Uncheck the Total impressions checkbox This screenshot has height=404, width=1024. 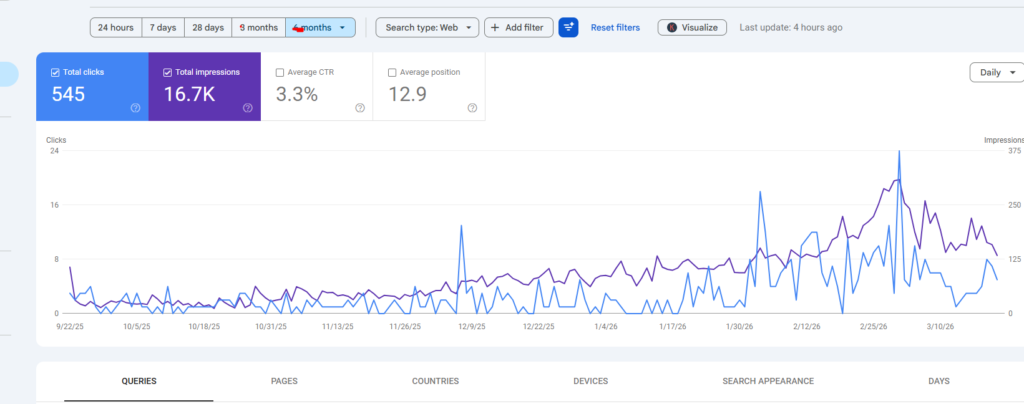pos(167,72)
